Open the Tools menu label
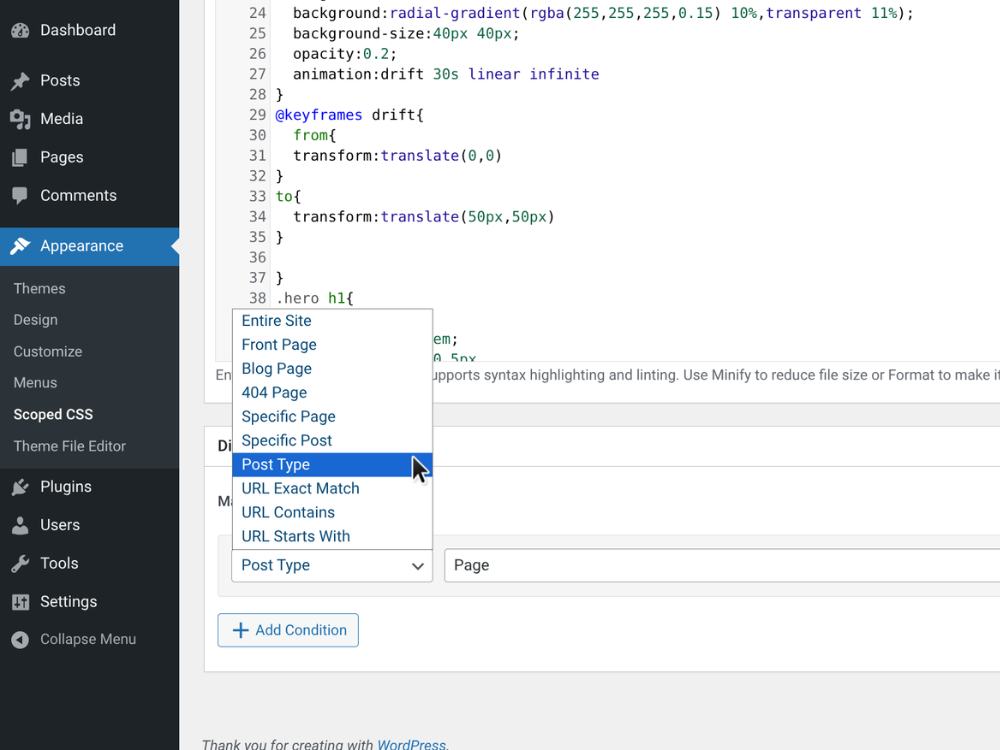Screen dimensions: 1000x750 pyautogui.click(x=59, y=563)
